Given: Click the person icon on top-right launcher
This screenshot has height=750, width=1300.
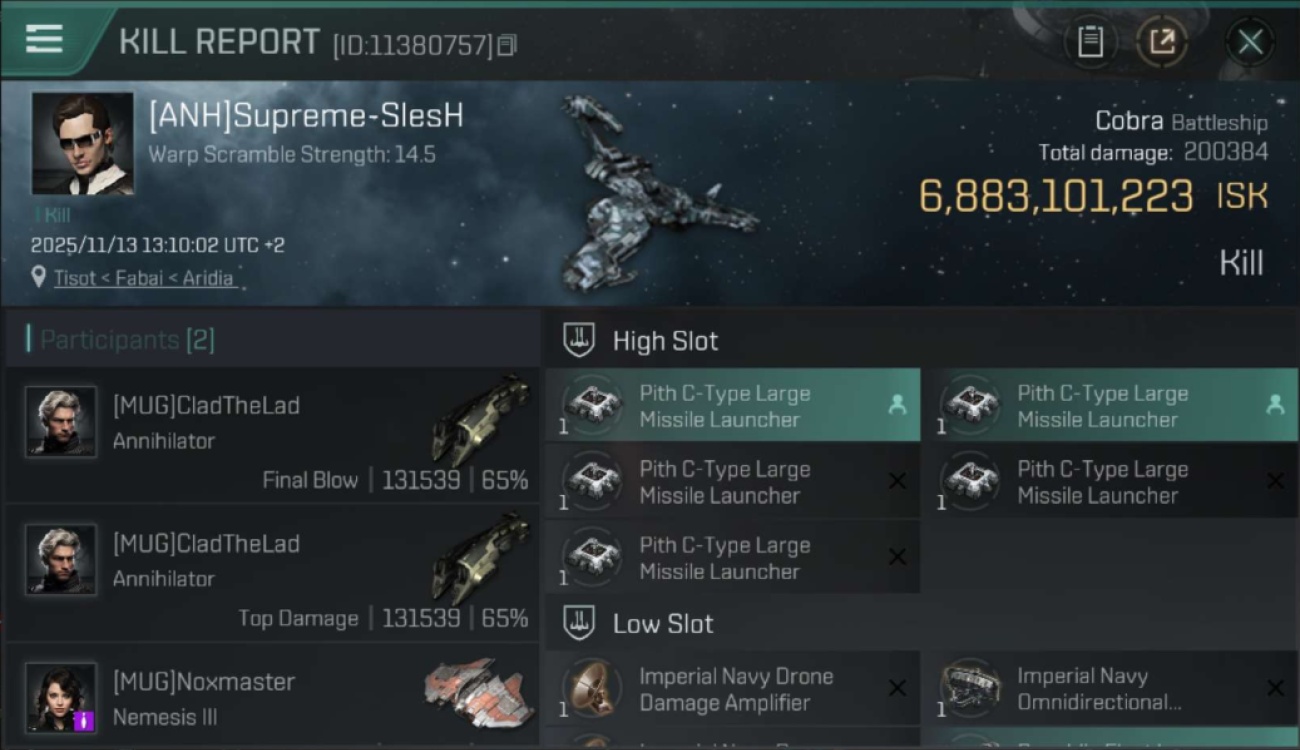Looking at the screenshot, I should pyautogui.click(x=1275, y=404).
